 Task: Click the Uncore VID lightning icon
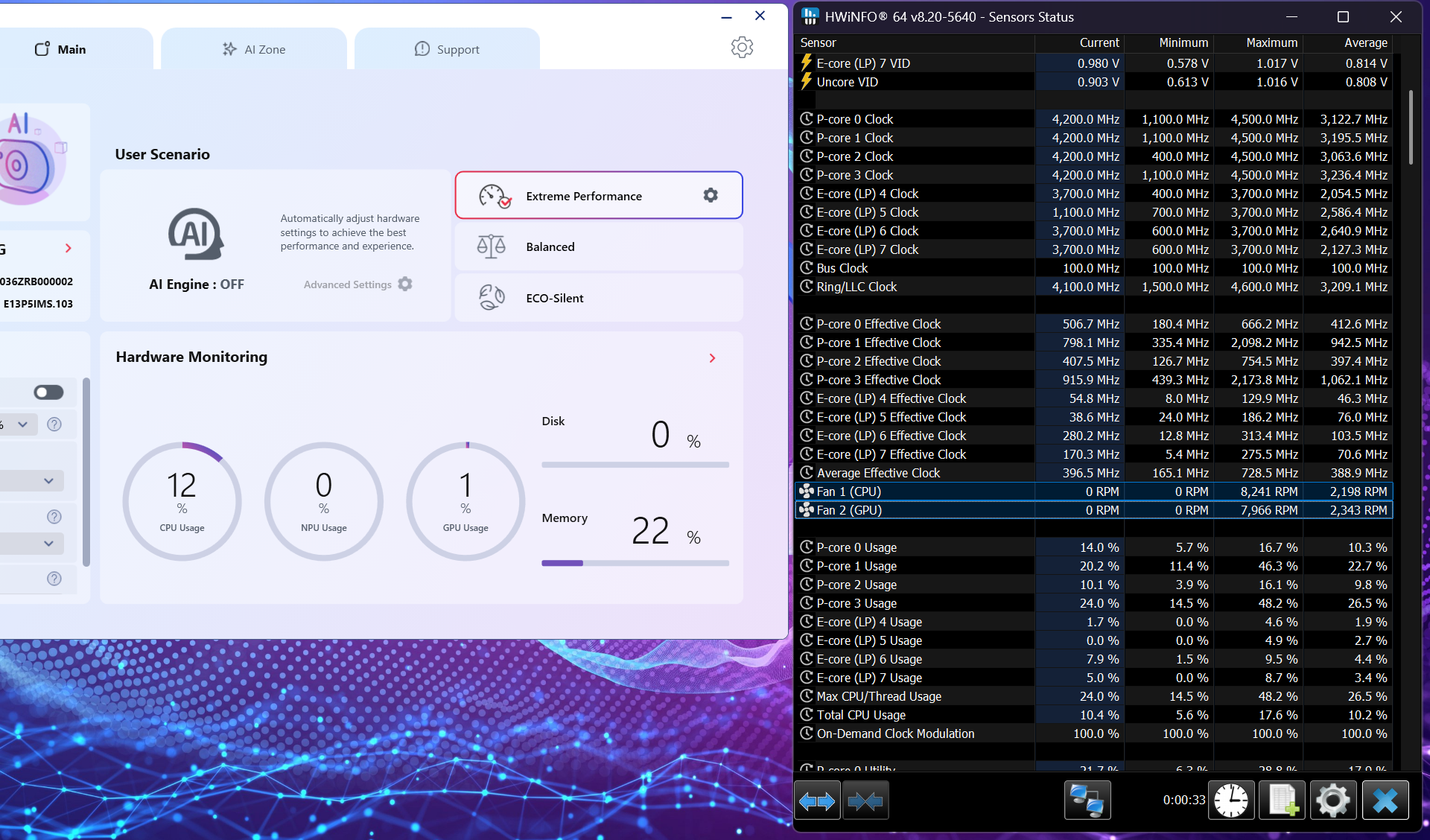[x=807, y=82]
